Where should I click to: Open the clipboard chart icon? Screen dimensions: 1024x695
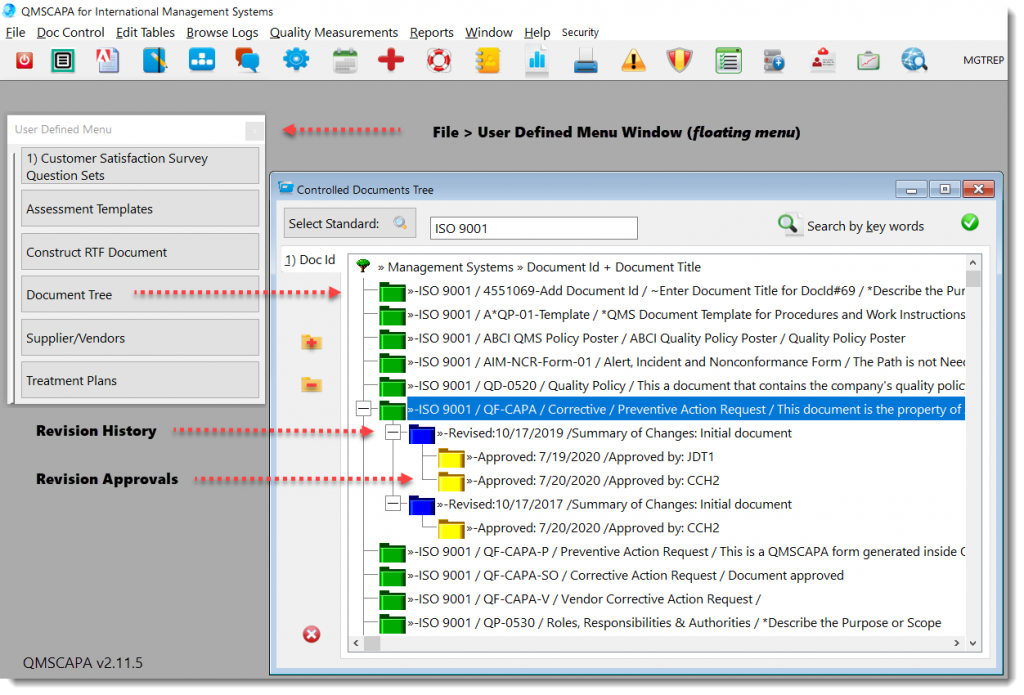coord(868,61)
